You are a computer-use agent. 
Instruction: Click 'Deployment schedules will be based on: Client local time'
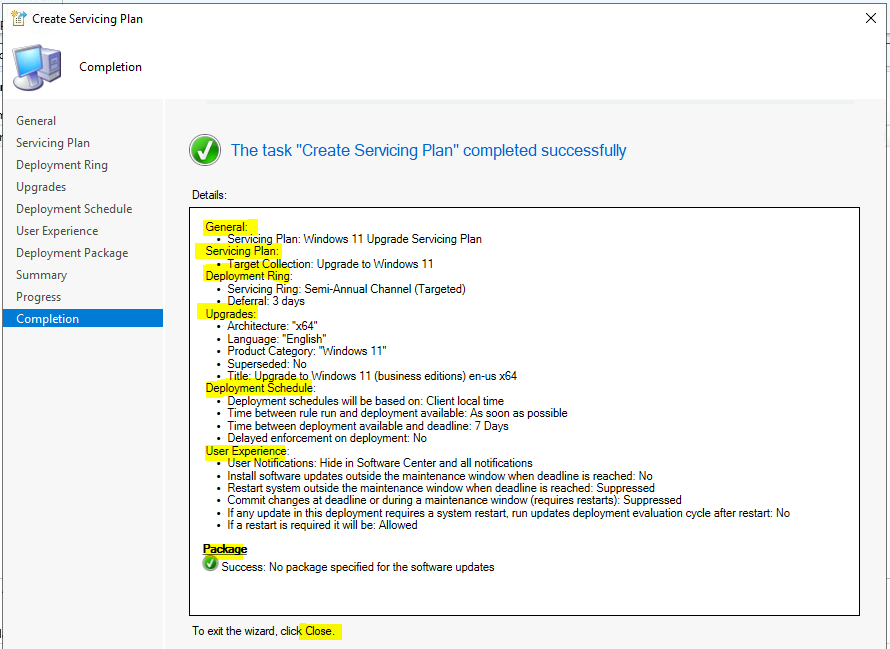tap(365, 401)
